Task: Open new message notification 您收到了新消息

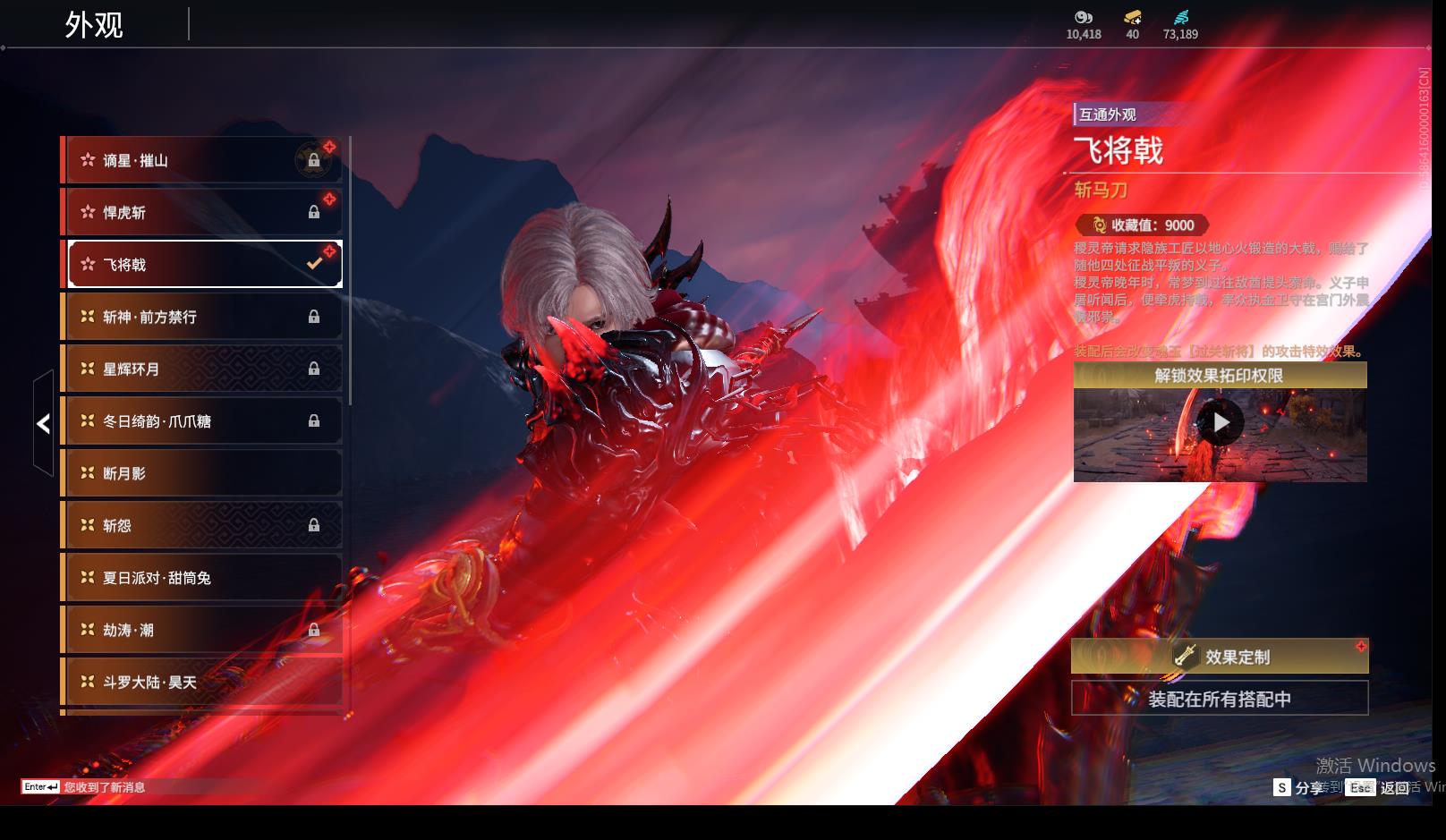Action: (104, 787)
